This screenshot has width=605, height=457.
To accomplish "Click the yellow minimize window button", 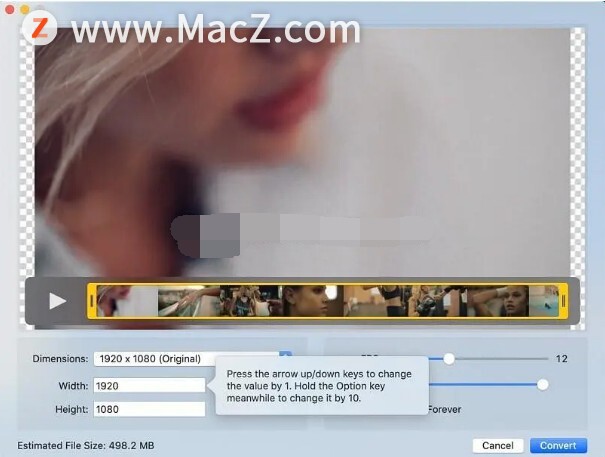I will point(25,10).
